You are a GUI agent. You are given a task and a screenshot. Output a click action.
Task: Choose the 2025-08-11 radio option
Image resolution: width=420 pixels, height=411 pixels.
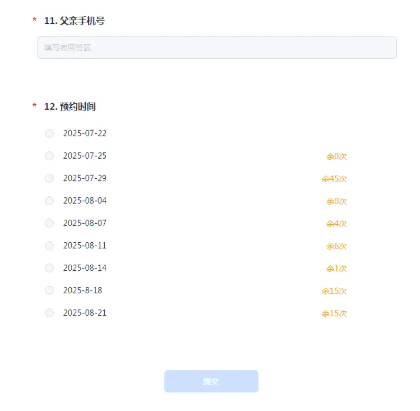pos(49,246)
